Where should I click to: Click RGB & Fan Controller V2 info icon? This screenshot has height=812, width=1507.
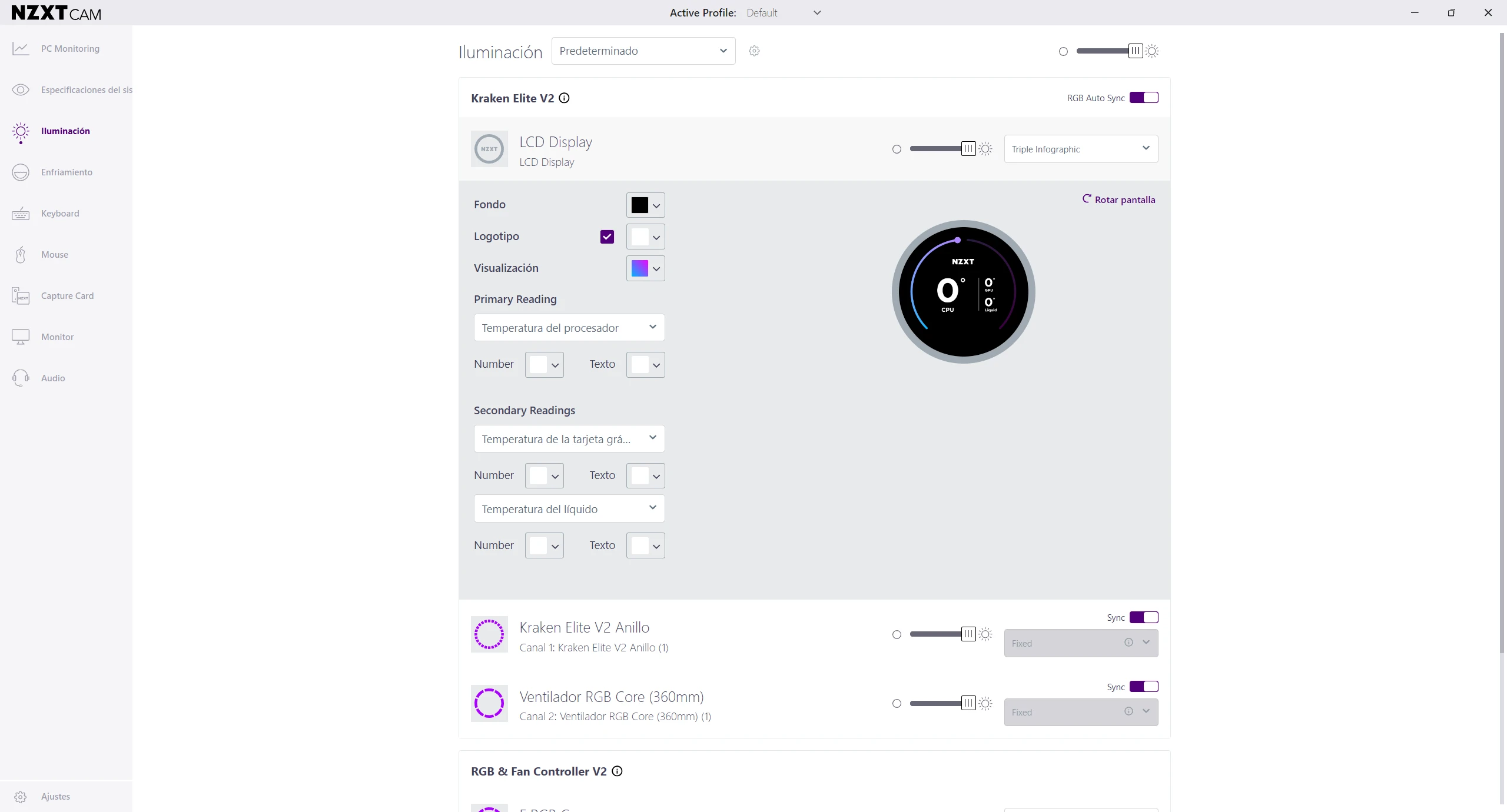(x=617, y=771)
